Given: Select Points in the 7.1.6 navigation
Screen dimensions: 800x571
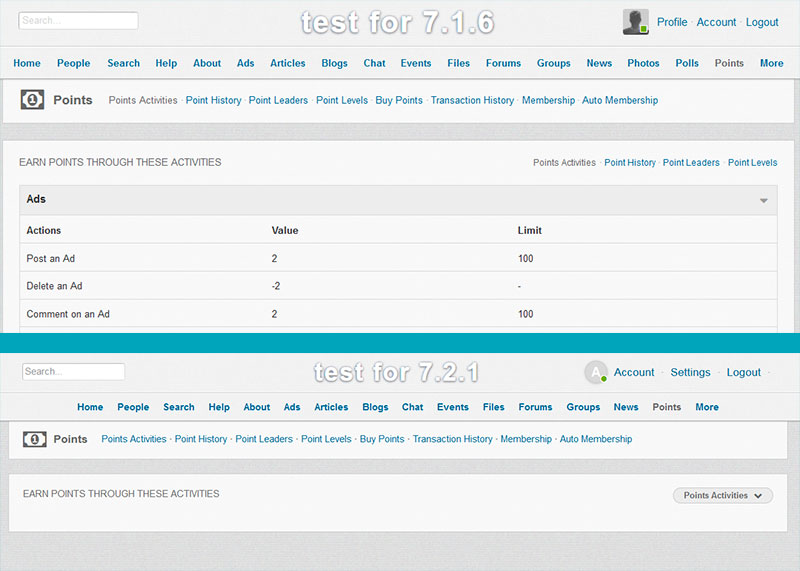Looking at the screenshot, I should click(729, 63).
